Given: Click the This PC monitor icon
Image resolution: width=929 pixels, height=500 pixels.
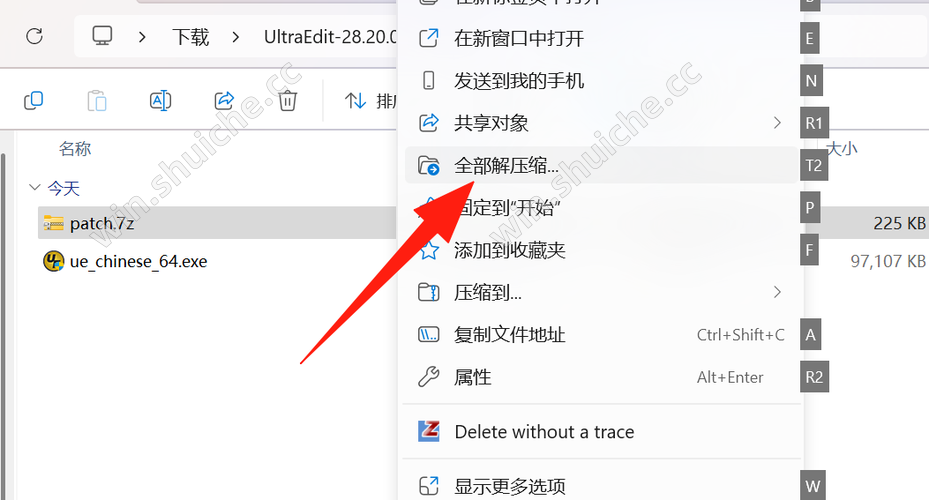Looking at the screenshot, I should point(102,36).
